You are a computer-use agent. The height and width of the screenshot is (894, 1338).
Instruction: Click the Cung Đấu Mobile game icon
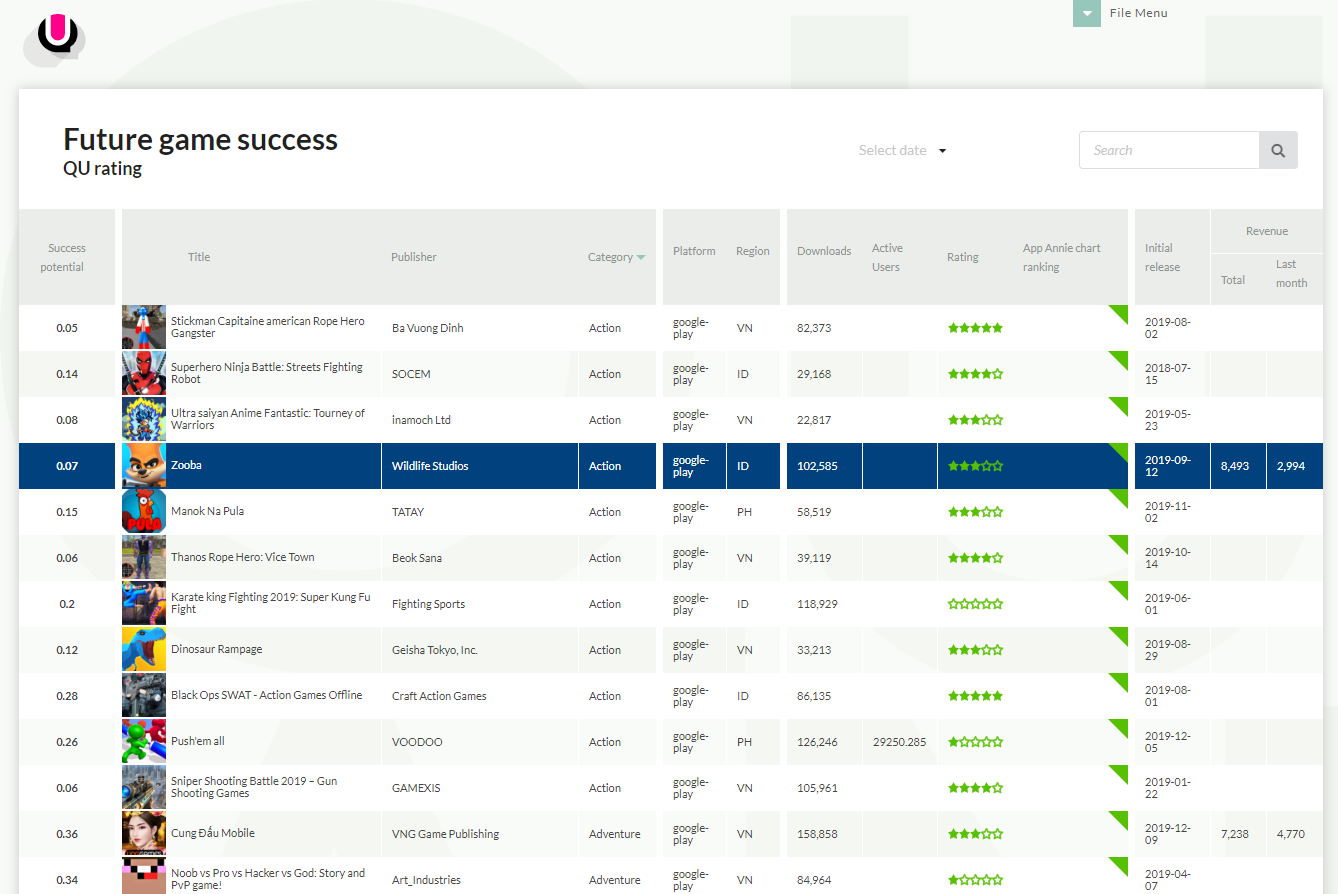tap(144, 834)
